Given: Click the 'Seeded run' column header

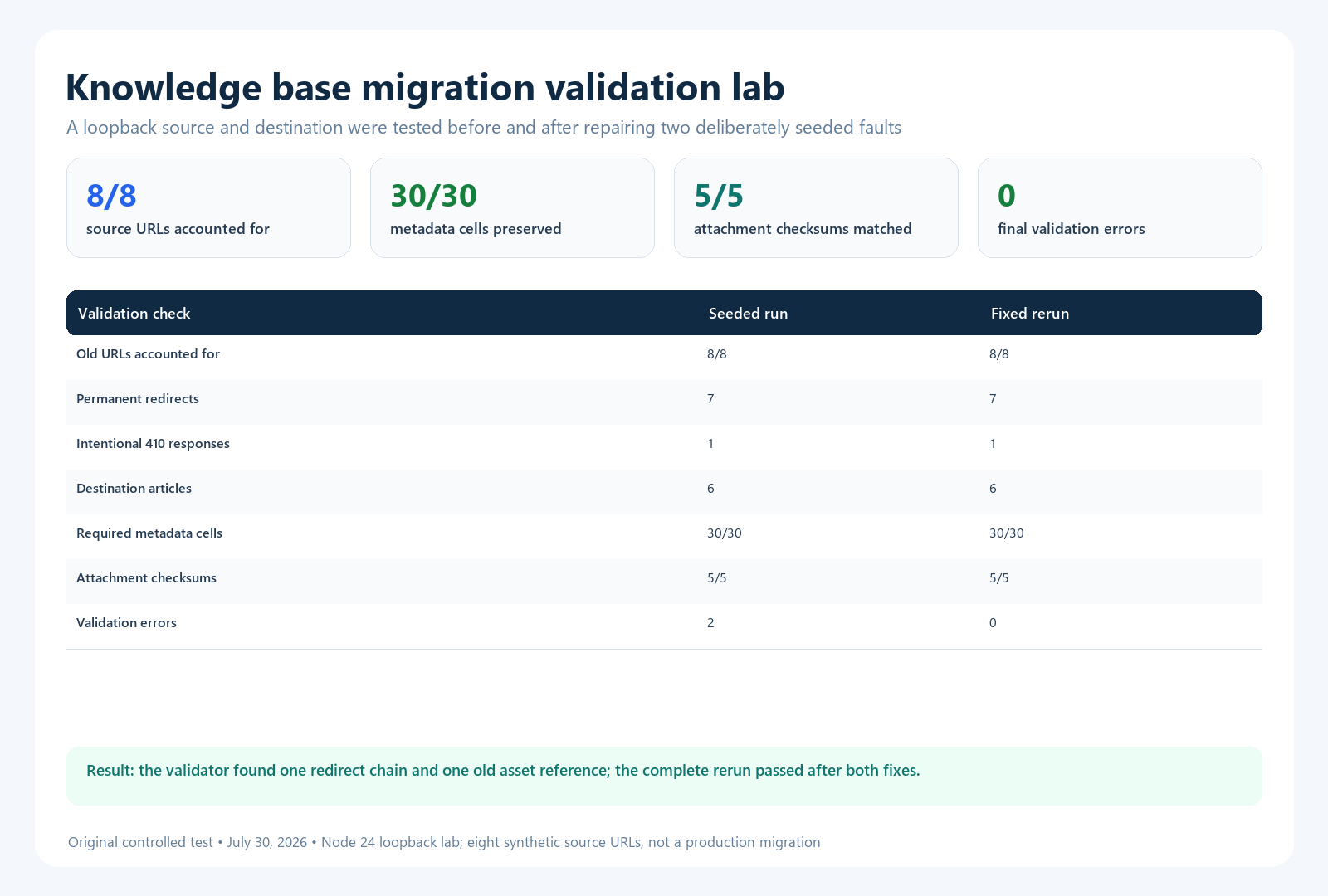Looking at the screenshot, I should [x=748, y=314].
